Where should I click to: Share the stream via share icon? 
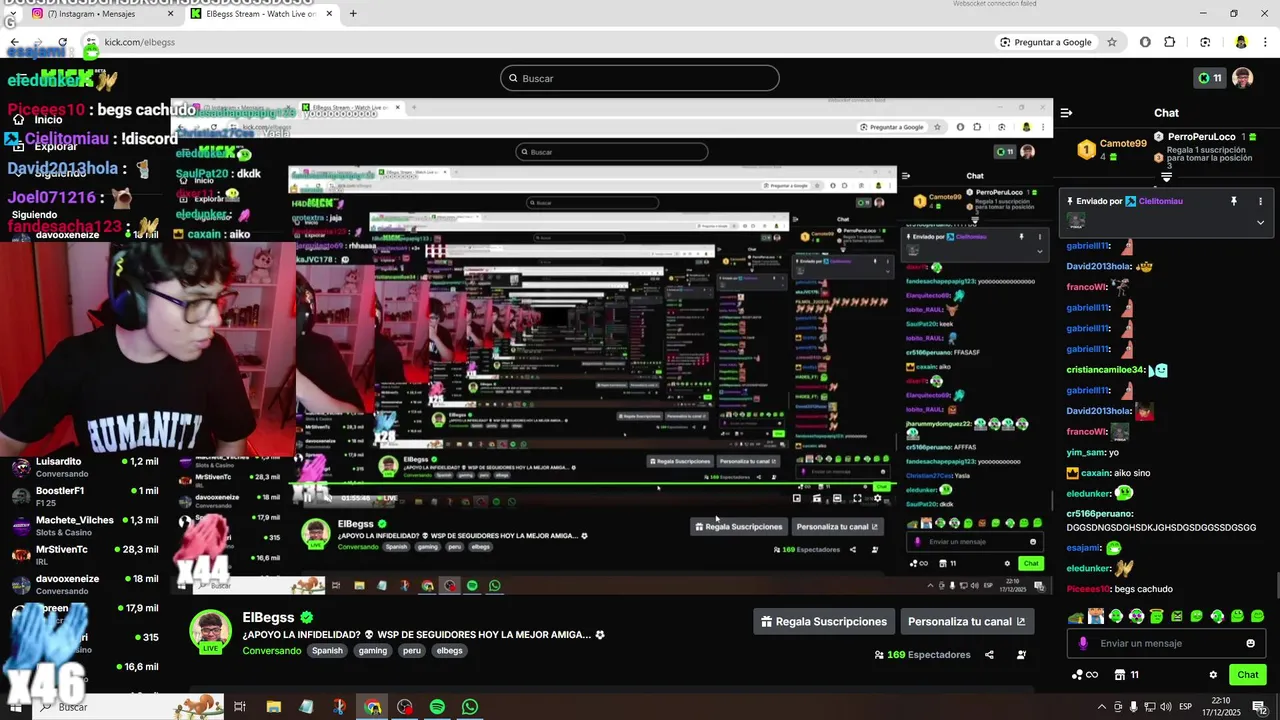(989, 655)
